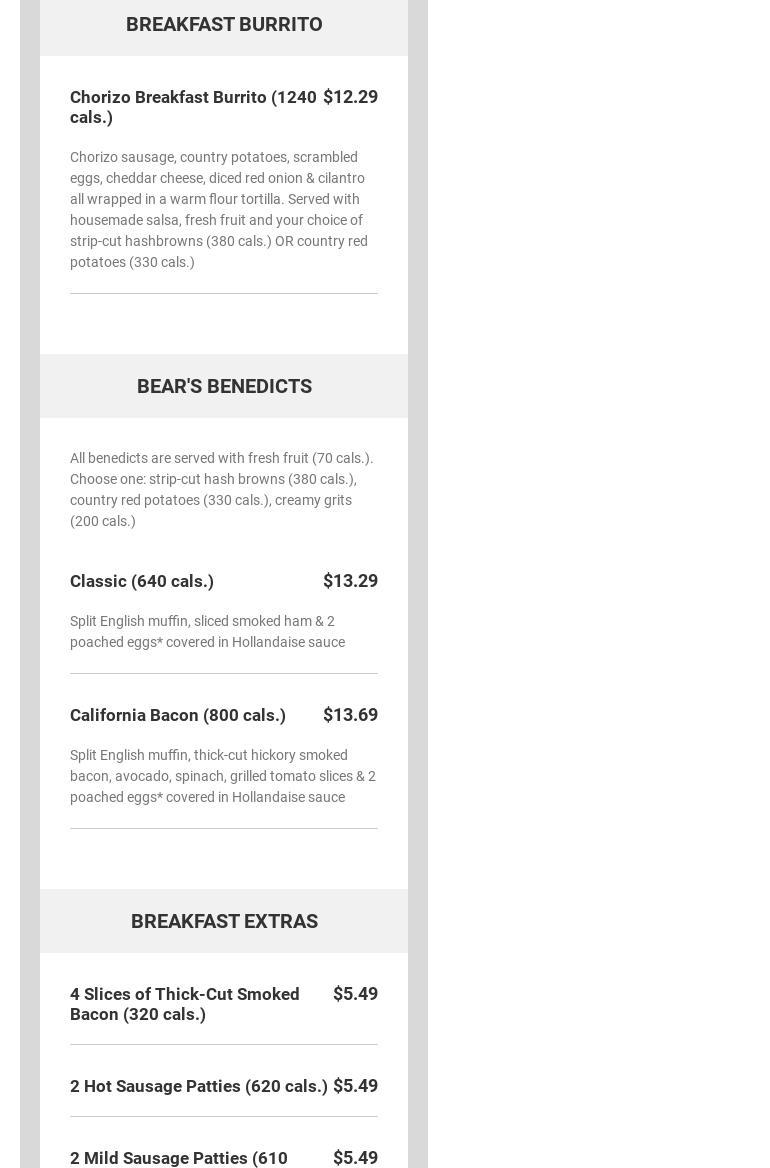Image resolution: width=770 pixels, height=1168 pixels.
Task: Click the Breakfast Extras section heading
Action: click(x=224, y=921)
